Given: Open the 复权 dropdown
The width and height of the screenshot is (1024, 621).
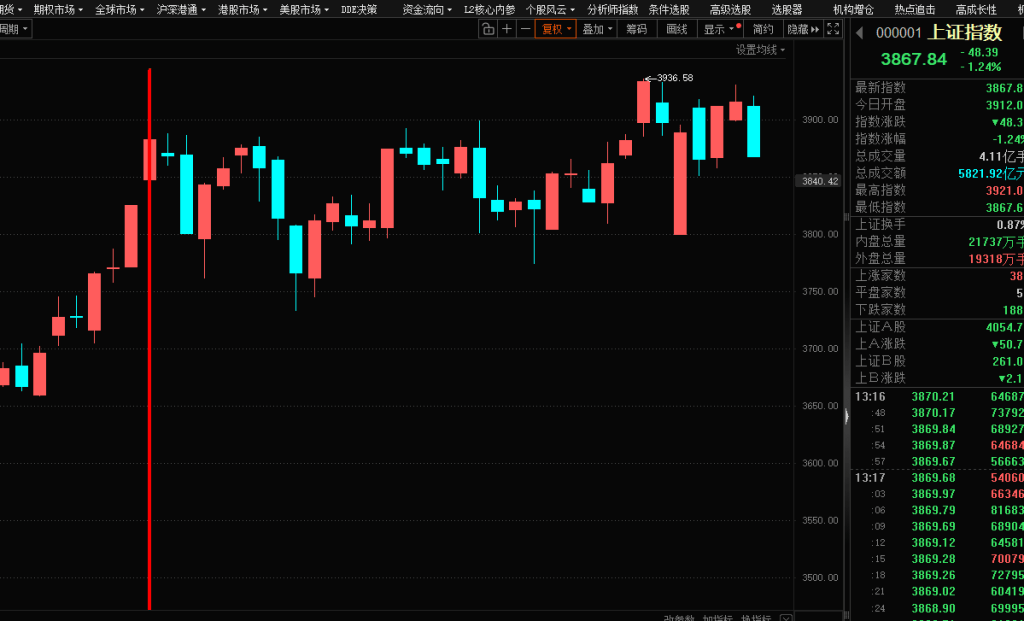Looking at the screenshot, I should pyautogui.click(x=556, y=29).
